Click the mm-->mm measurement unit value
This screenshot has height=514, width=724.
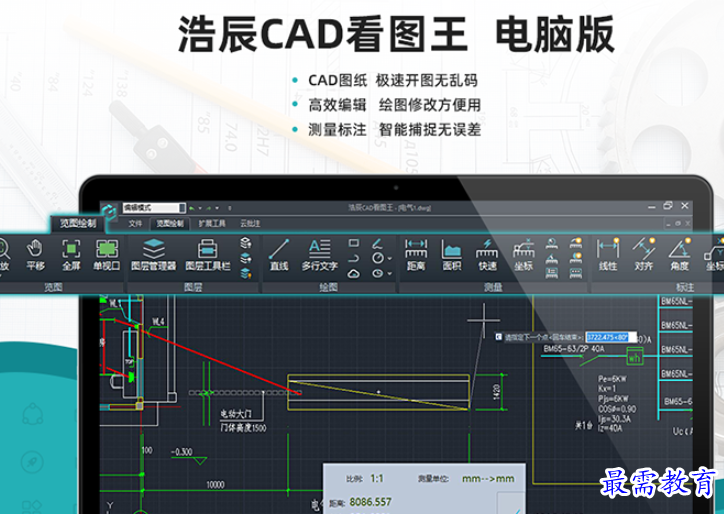(x=488, y=479)
